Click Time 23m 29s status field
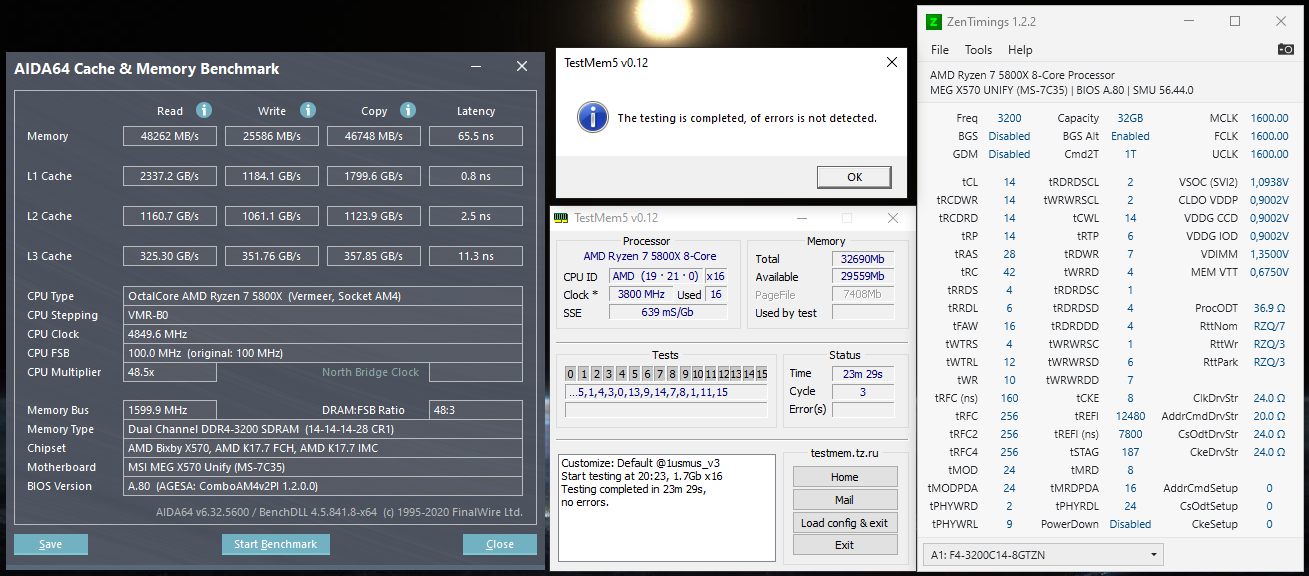The image size is (1309, 576). coord(863,373)
